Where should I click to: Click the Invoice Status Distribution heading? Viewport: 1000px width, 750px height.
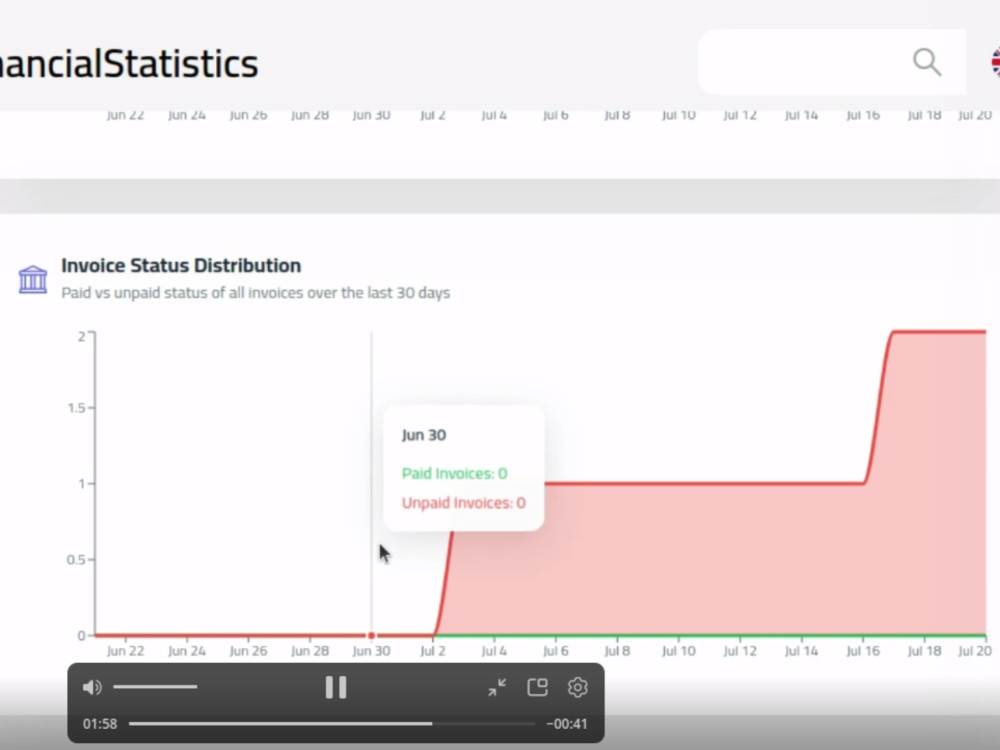coord(181,265)
